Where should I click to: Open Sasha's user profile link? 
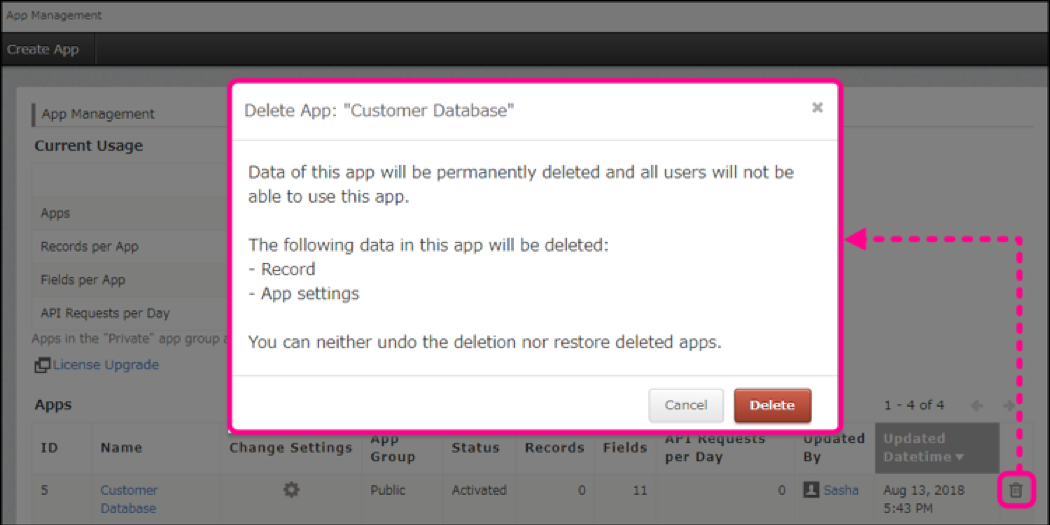click(x=841, y=490)
